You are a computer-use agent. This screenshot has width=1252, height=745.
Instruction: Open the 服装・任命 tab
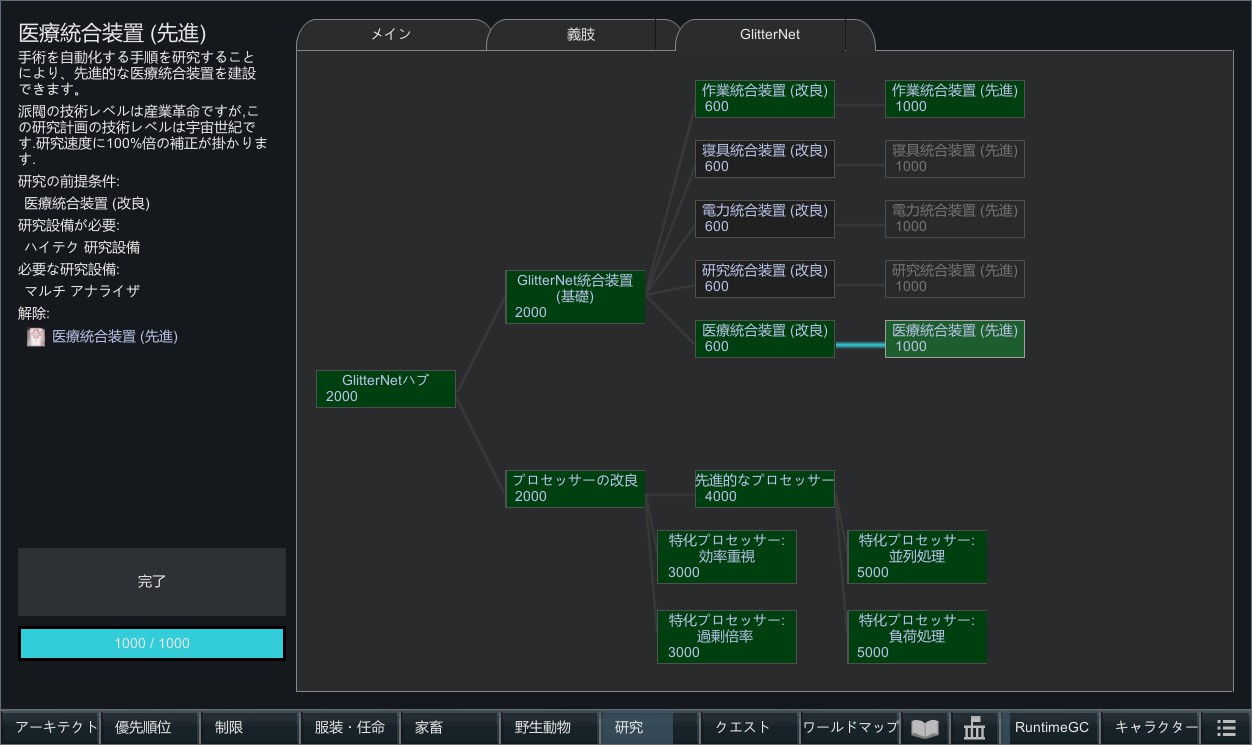coord(350,728)
